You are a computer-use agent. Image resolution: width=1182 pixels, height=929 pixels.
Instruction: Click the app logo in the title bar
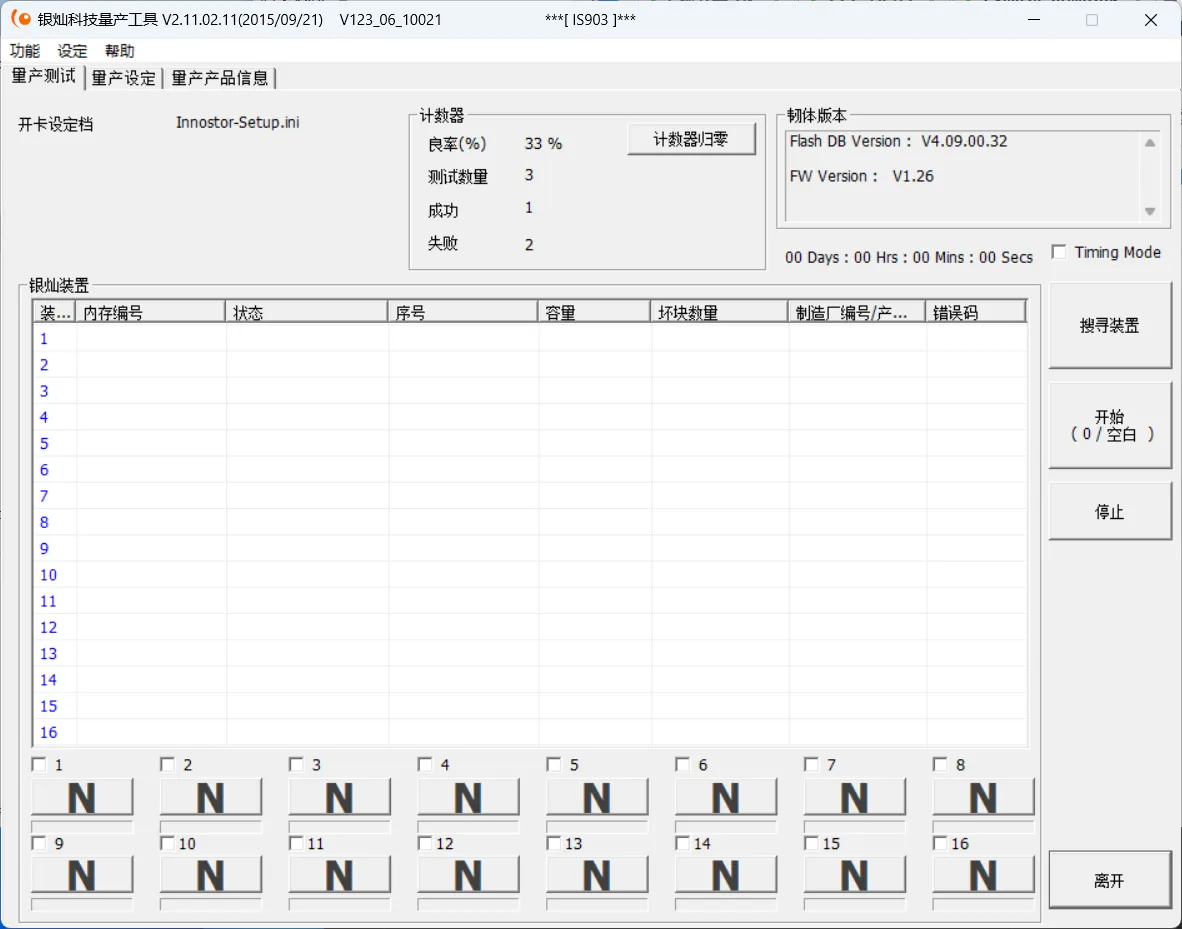pyautogui.click(x=21, y=19)
